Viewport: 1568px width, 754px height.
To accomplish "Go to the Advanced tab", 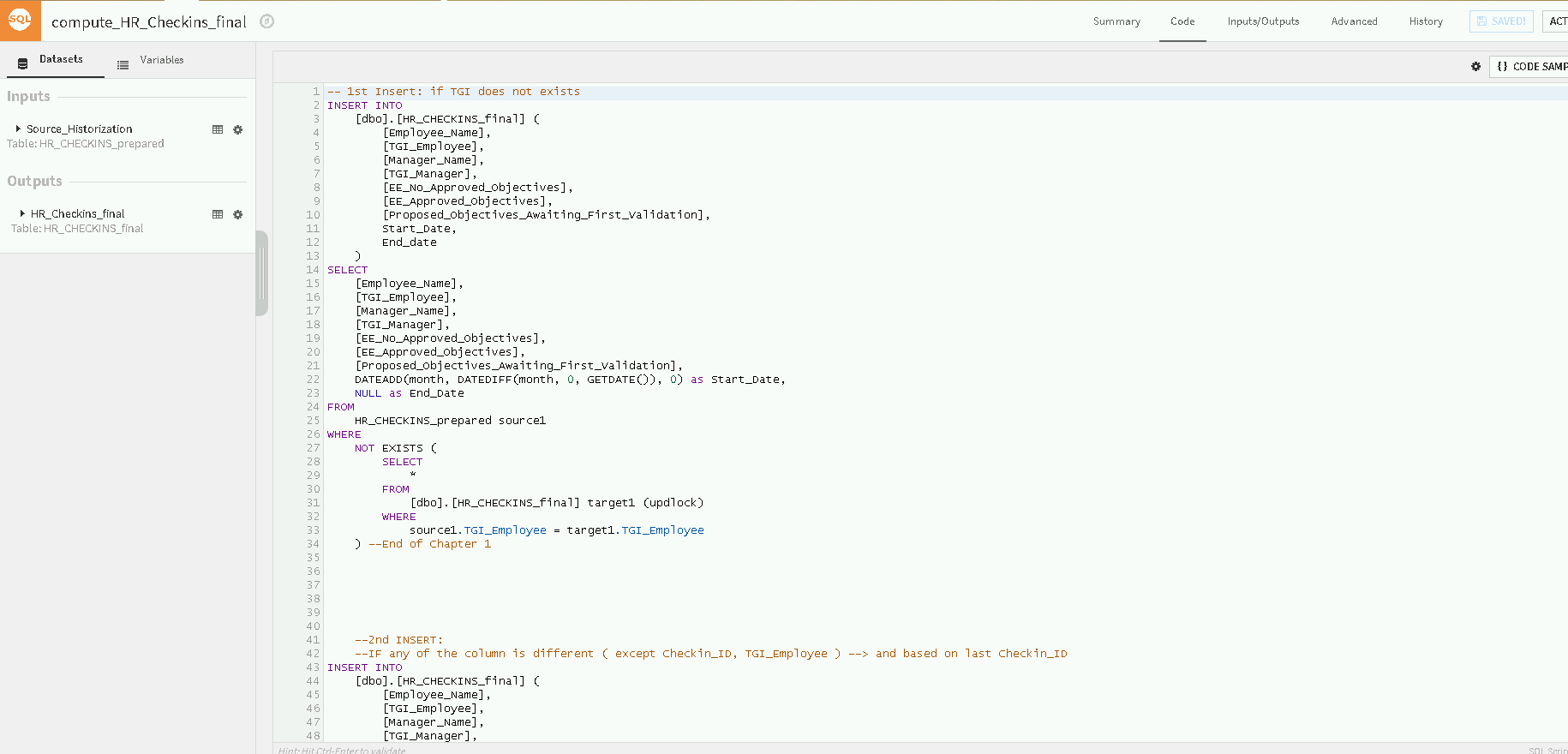I will (x=1354, y=21).
